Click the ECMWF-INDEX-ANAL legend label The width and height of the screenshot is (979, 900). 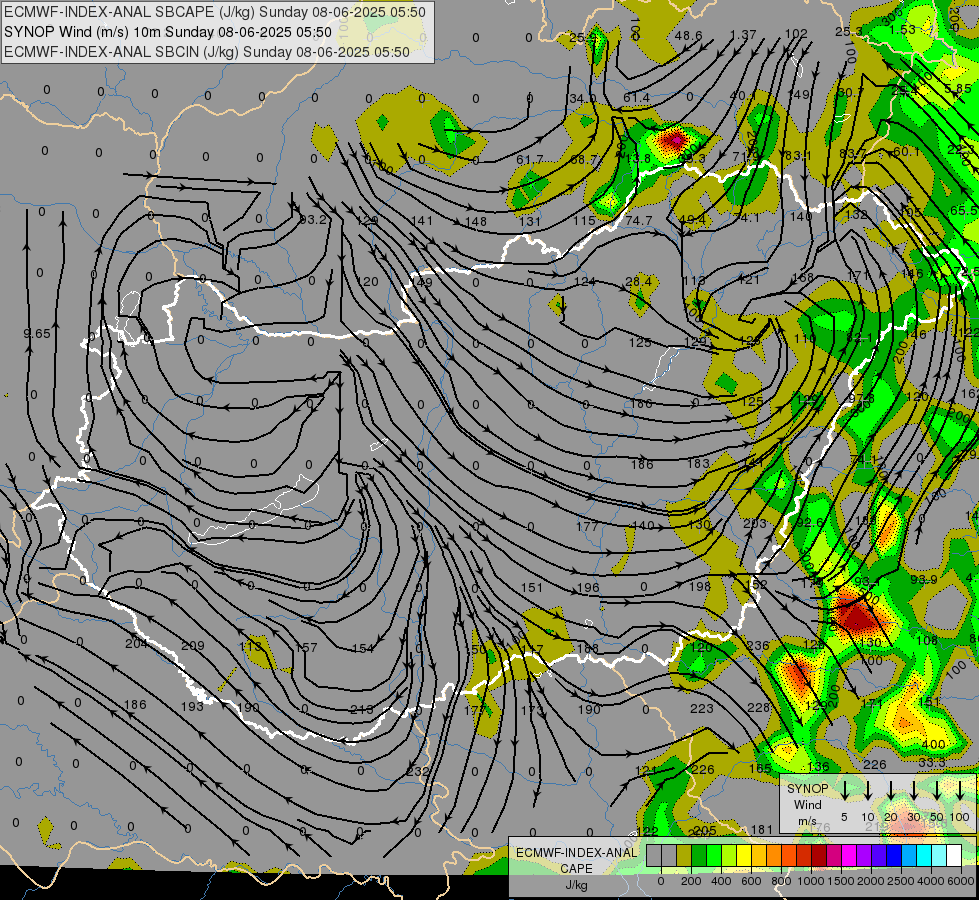click(x=576, y=853)
